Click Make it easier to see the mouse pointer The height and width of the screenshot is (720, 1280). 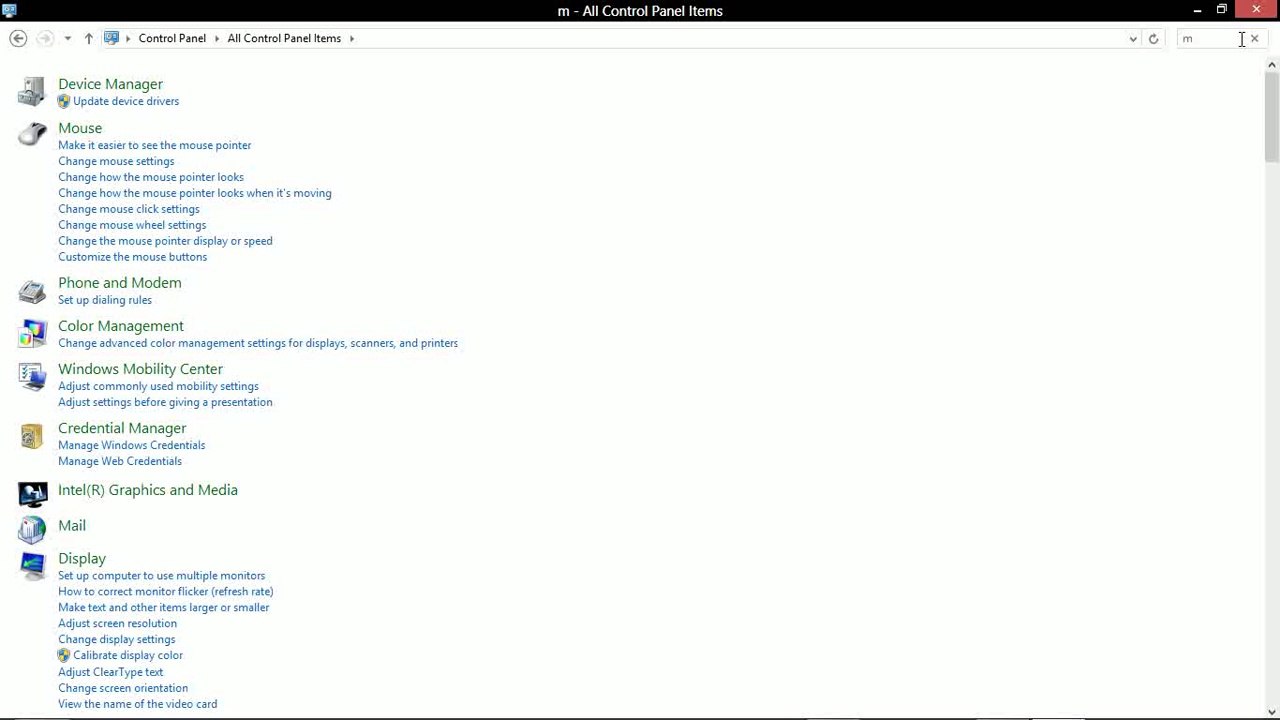coord(155,145)
